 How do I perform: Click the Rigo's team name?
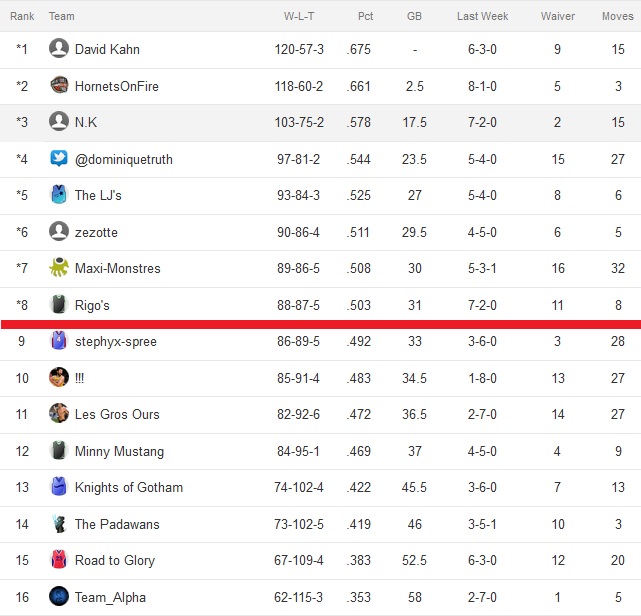coord(92,305)
